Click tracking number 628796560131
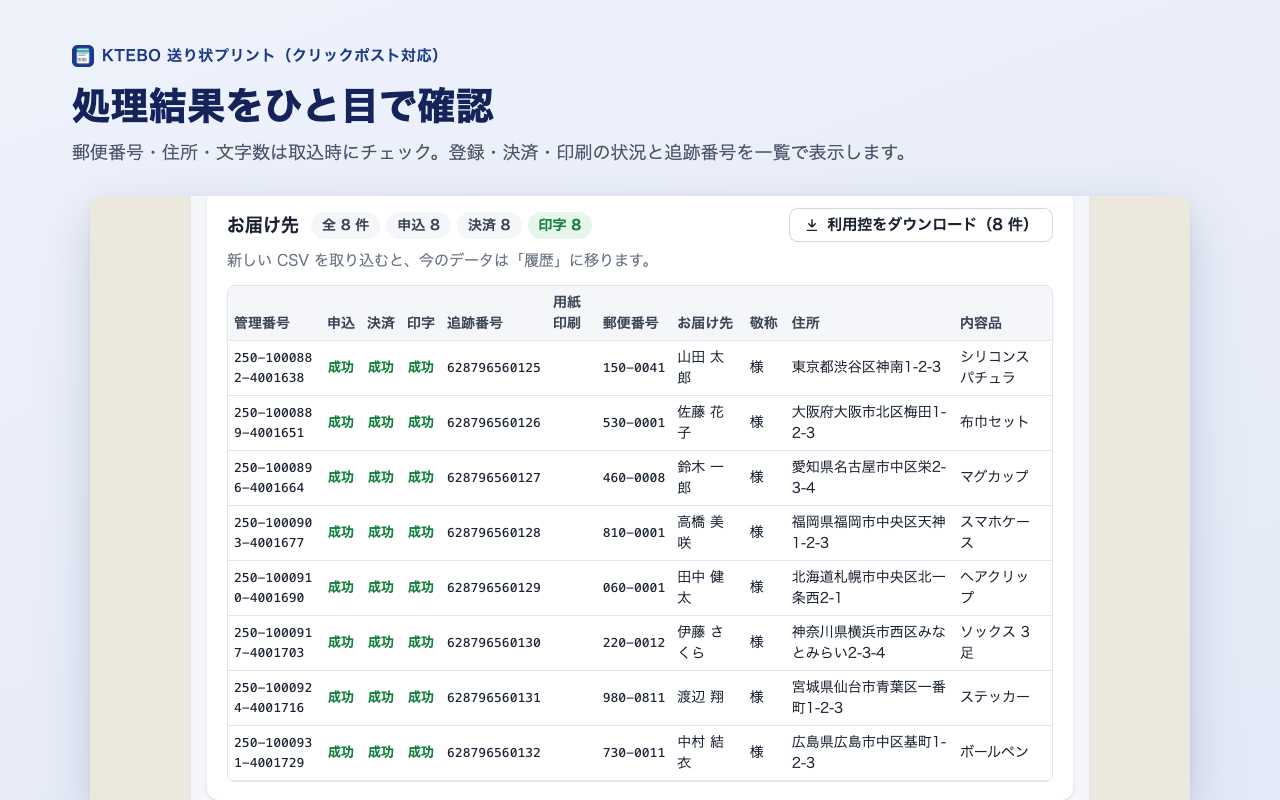The width and height of the screenshot is (1280, 800). 494,697
